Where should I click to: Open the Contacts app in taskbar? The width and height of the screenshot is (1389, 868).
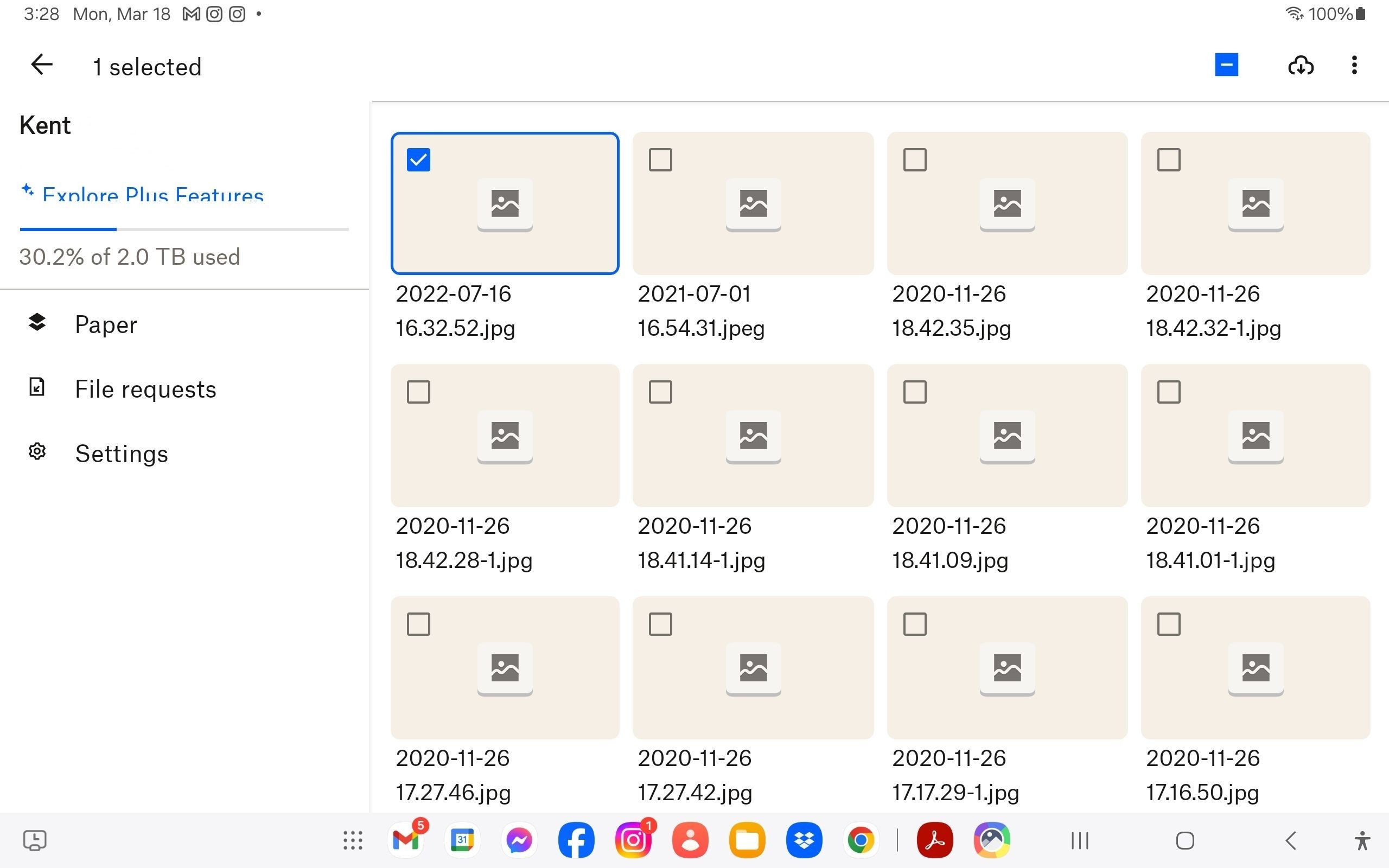point(690,840)
